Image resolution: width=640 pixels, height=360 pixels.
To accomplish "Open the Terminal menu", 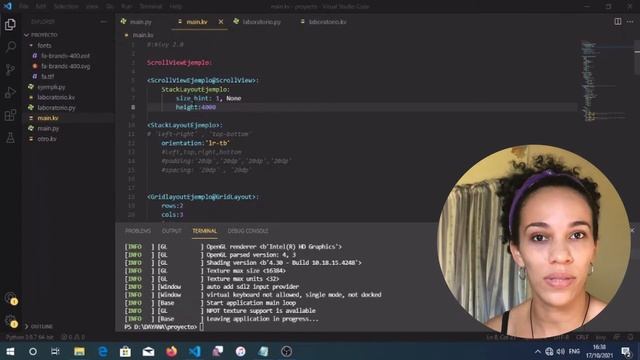I will coord(151,7).
